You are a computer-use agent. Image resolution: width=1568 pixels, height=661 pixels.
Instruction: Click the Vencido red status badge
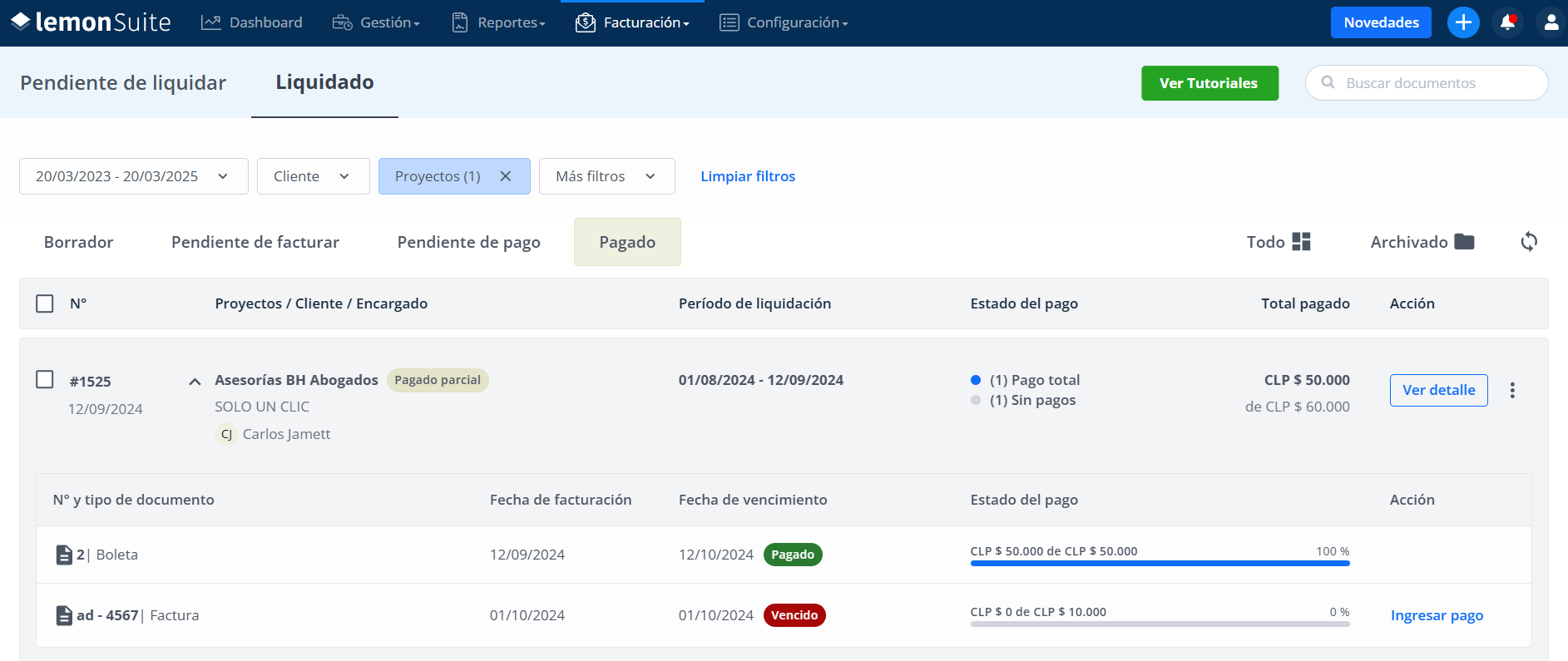click(x=794, y=615)
